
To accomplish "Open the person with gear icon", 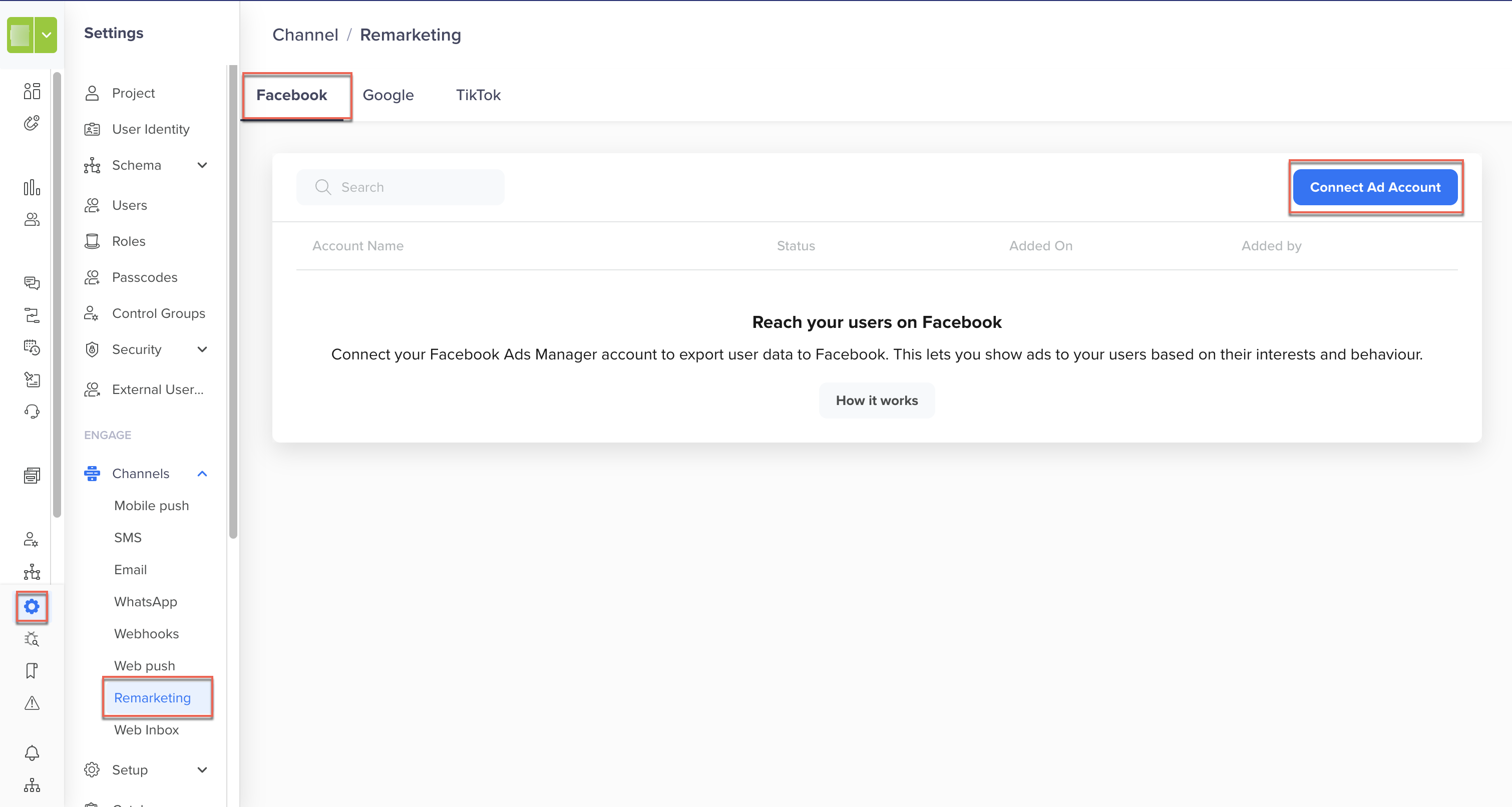I will 32,539.
